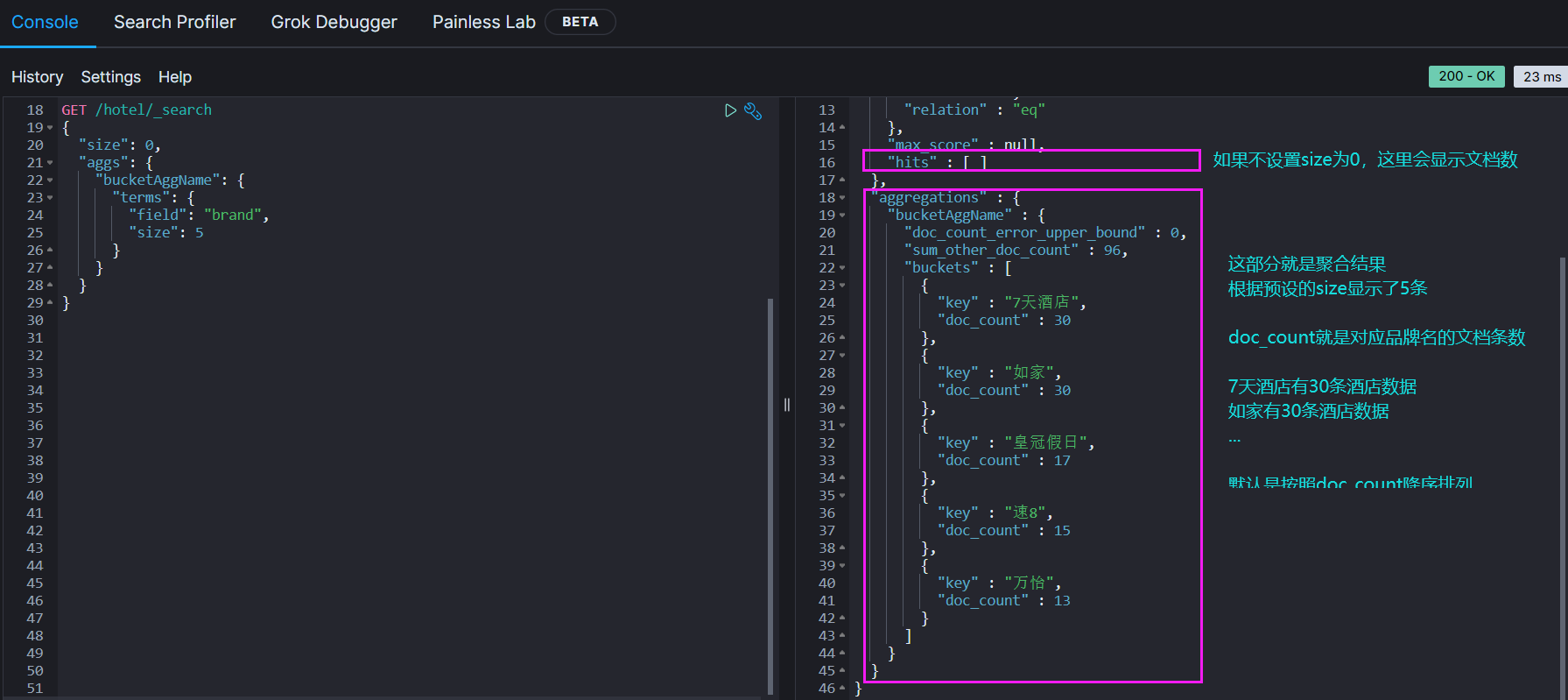Fold the "aggs" block in request editor
The width and height of the screenshot is (1568, 700).
50,163
